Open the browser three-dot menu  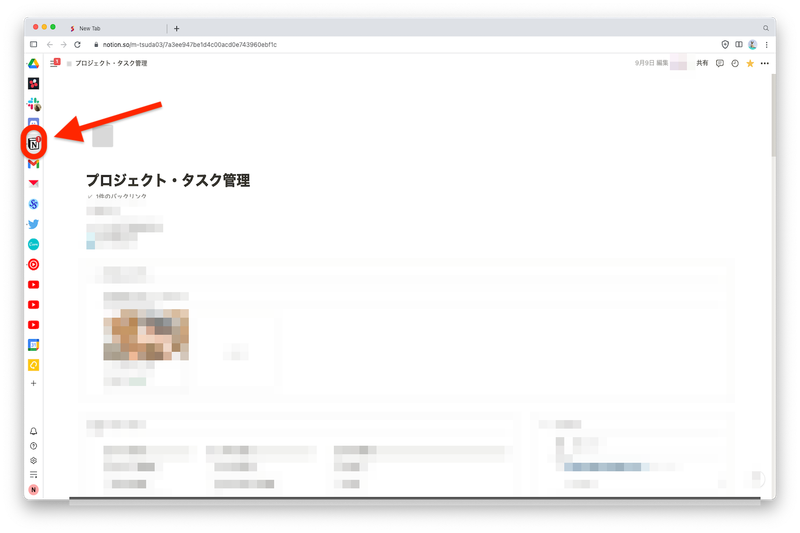coord(766,44)
